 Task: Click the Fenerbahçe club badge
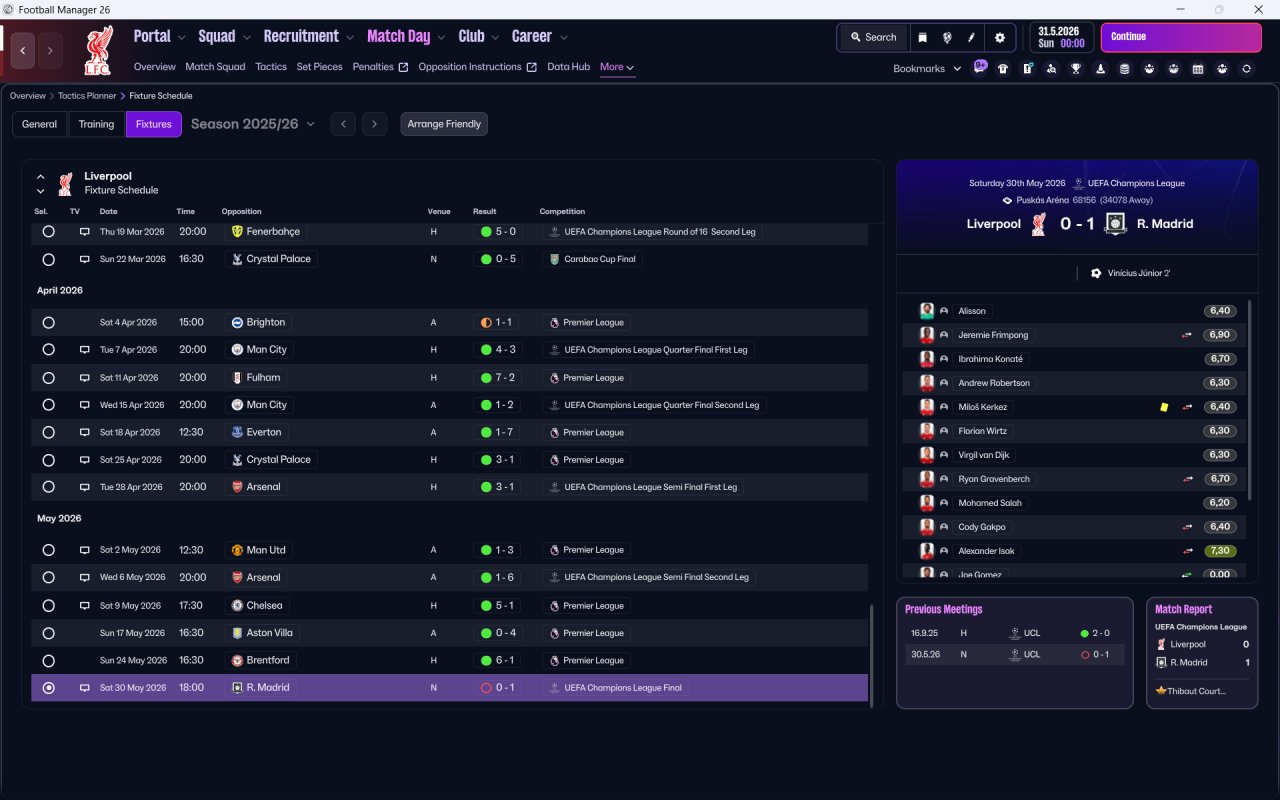tap(237, 231)
